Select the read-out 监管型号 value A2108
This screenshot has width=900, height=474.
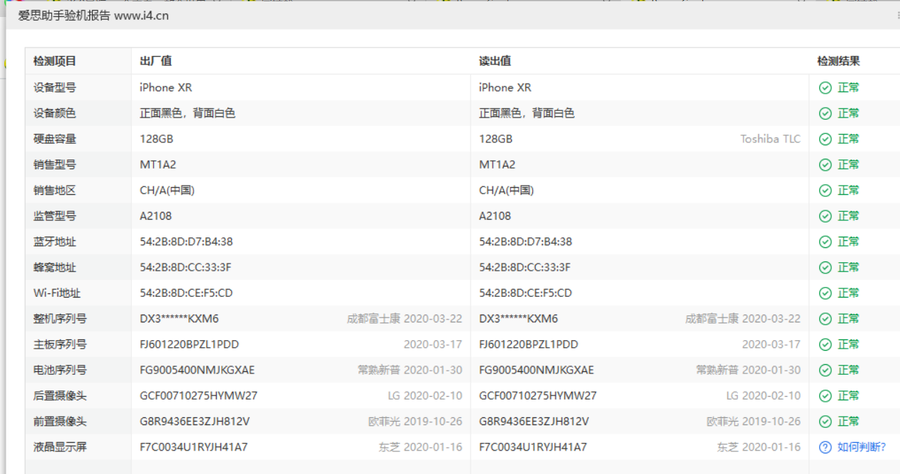(x=495, y=216)
